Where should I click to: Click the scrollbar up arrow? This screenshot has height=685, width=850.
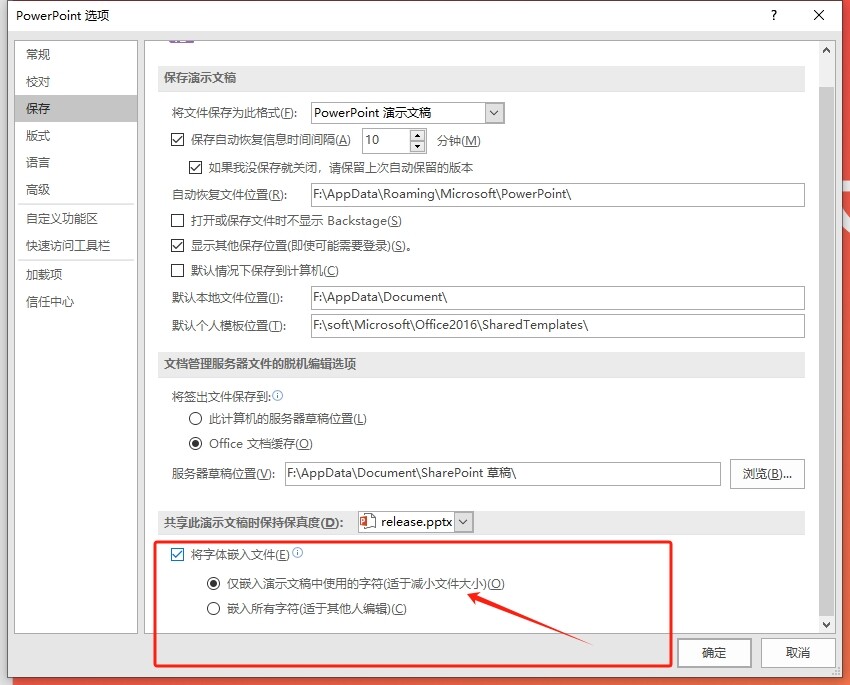[826, 50]
